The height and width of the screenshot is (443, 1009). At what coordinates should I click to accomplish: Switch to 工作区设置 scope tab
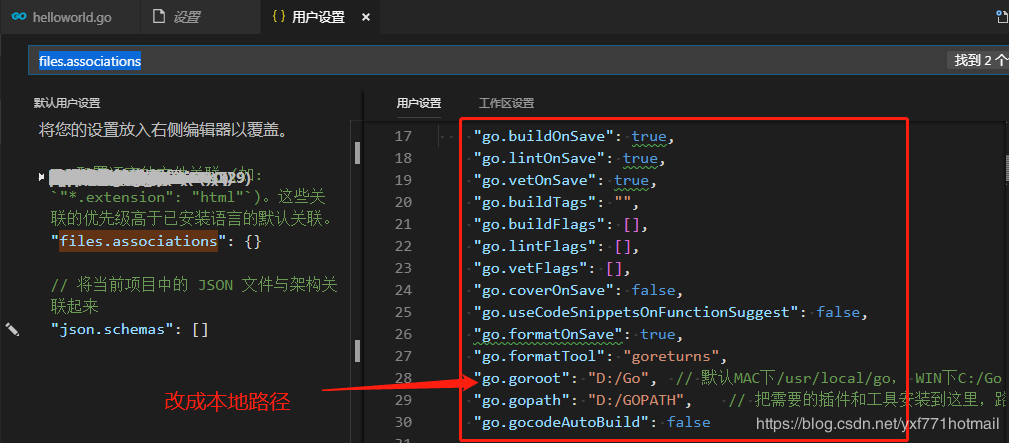[506, 103]
